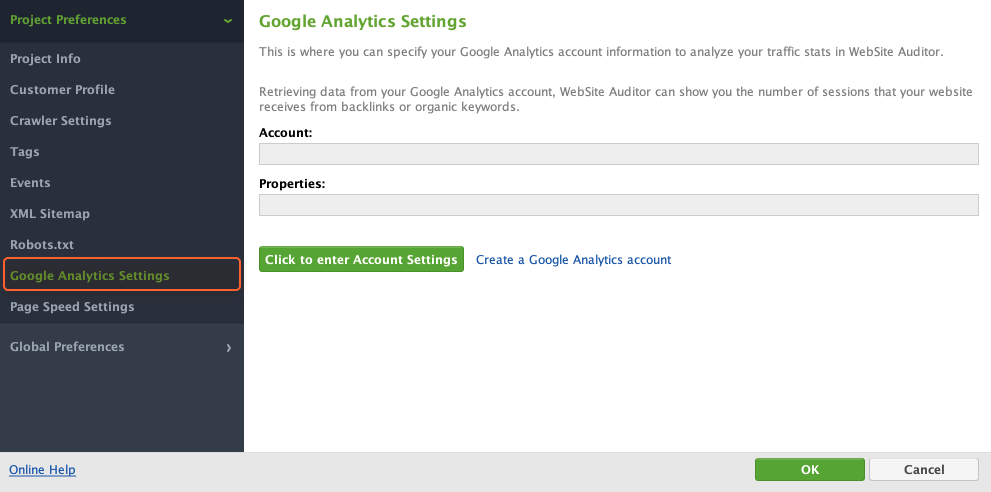This screenshot has height=492, width=991.
Task: Follow the Create a Google Analytics account link
Action: click(573, 260)
